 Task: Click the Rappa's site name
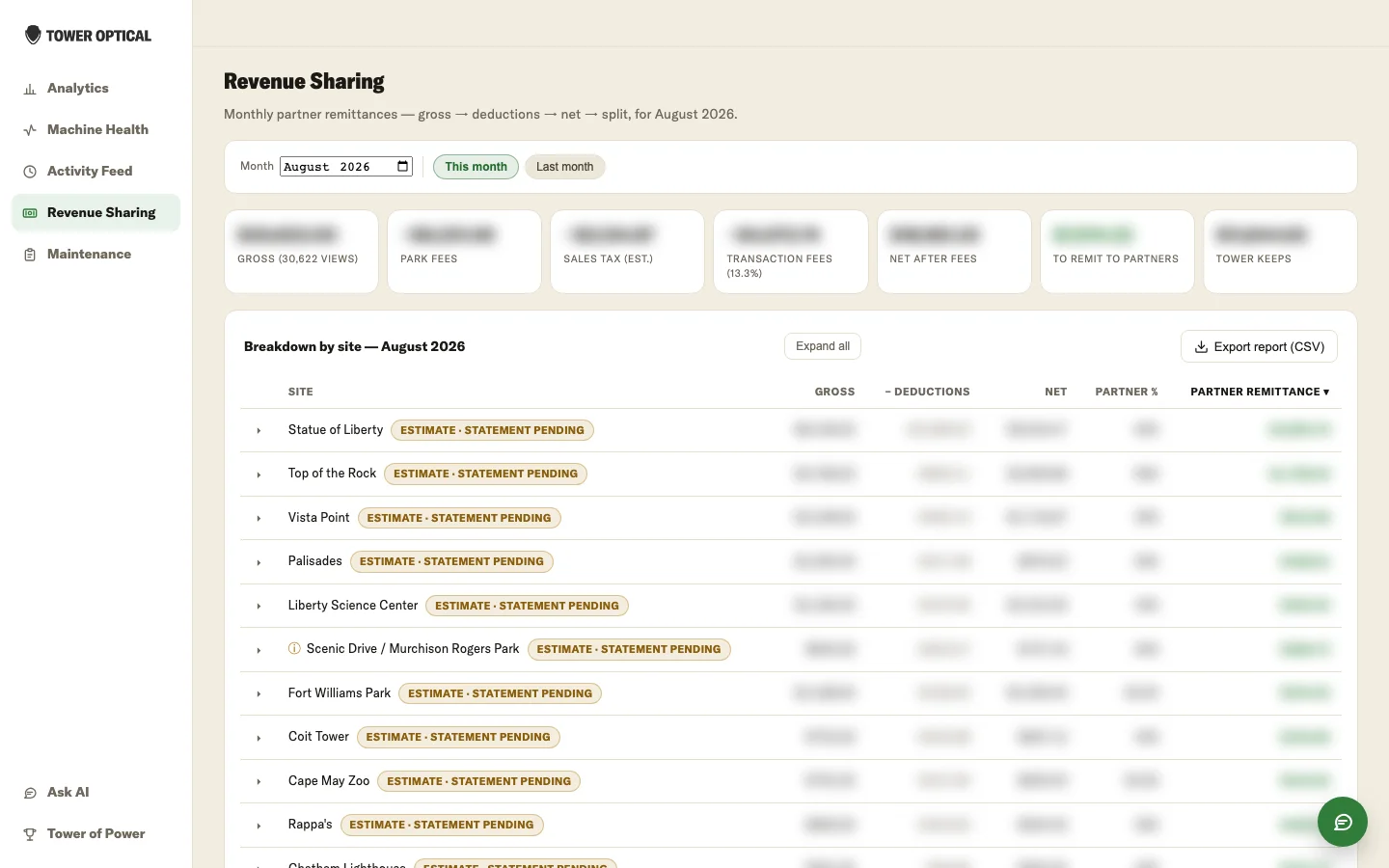click(x=310, y=825)
